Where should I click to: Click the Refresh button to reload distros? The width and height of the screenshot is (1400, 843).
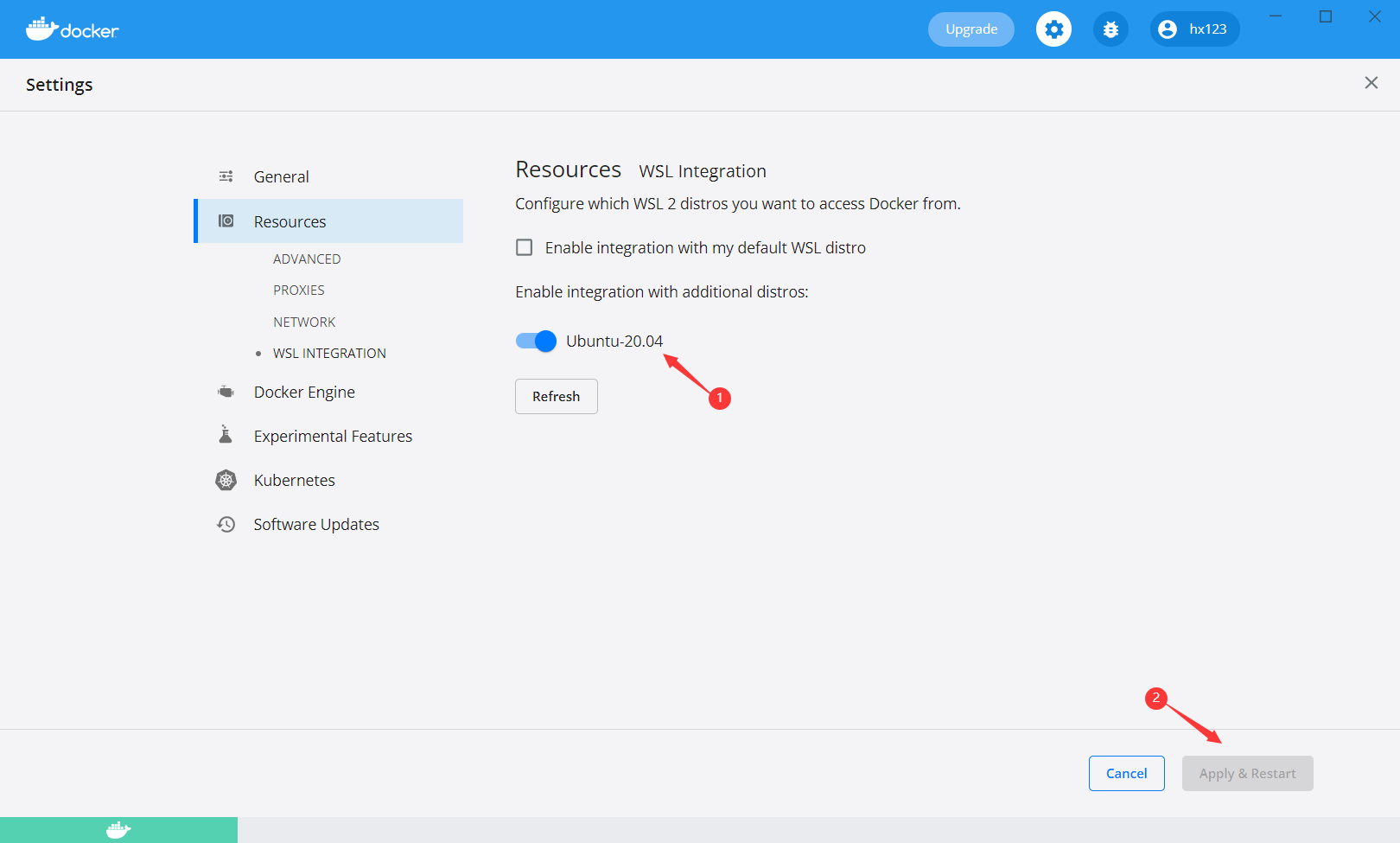556,396
